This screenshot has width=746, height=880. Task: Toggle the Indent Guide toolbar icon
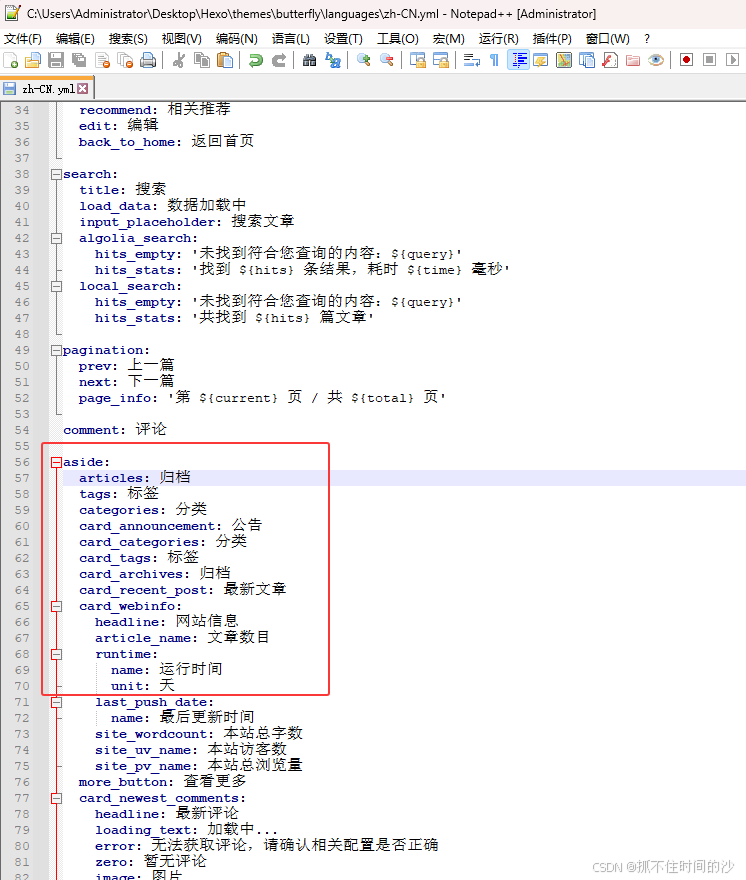[x=518, y=60]
